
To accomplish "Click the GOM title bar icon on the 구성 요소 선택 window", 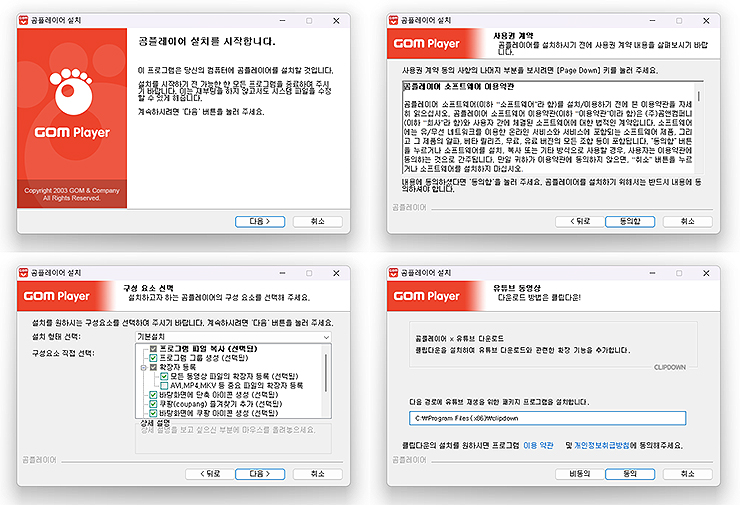I will click(x=24, y=273).
